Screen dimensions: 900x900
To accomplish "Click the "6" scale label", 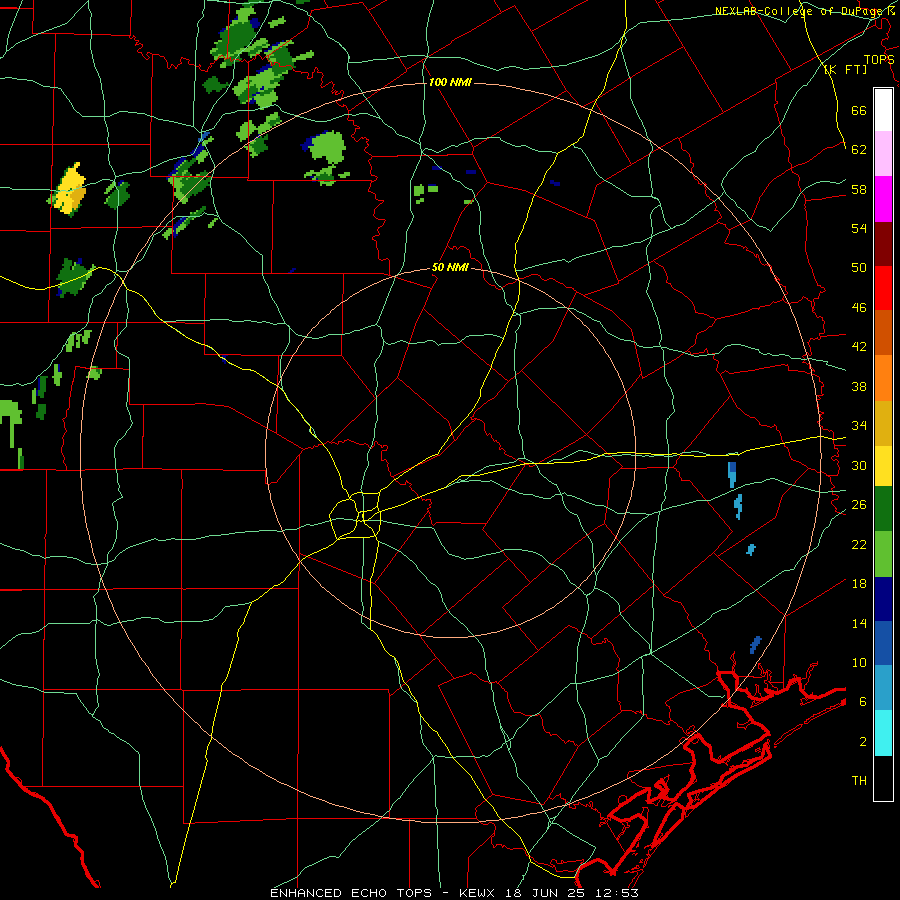I will (863, 702).
